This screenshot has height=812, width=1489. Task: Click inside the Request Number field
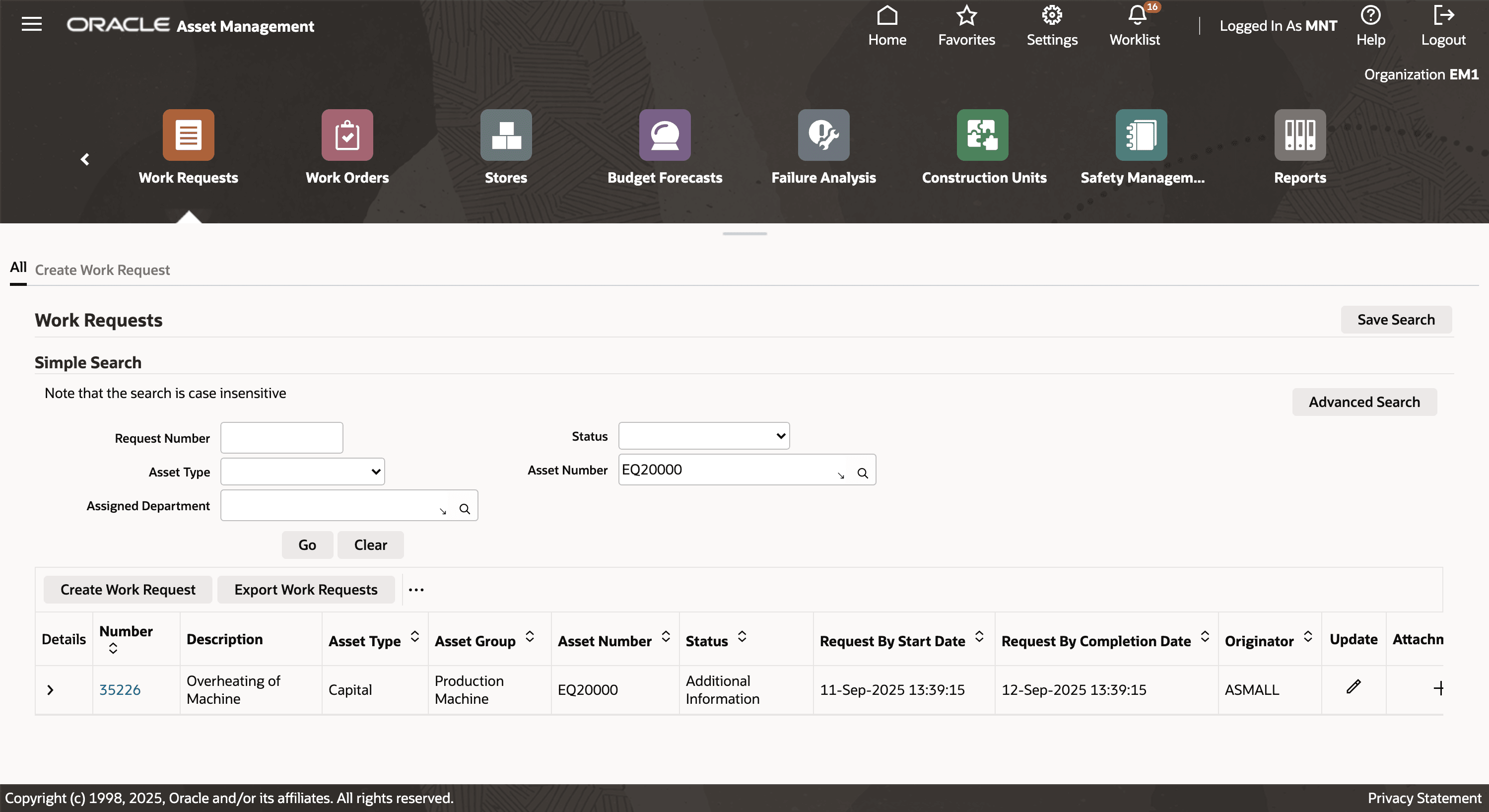[x=281, y=437]
